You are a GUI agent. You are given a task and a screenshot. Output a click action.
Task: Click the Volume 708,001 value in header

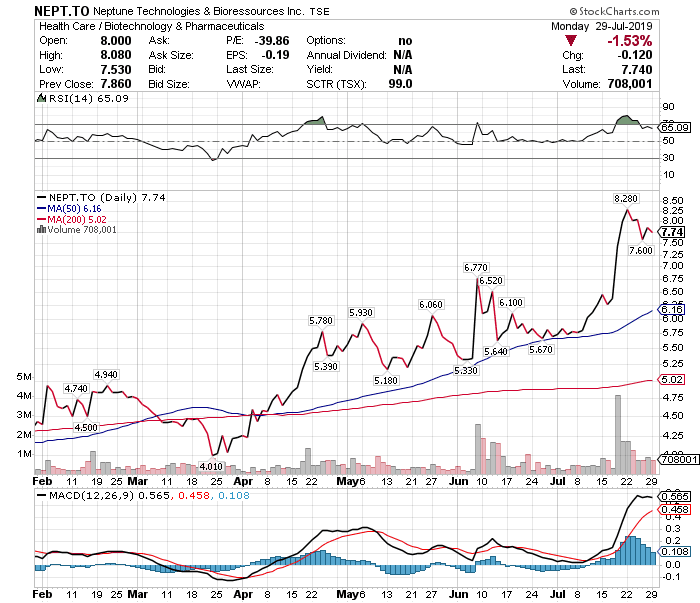click(630, 84)
